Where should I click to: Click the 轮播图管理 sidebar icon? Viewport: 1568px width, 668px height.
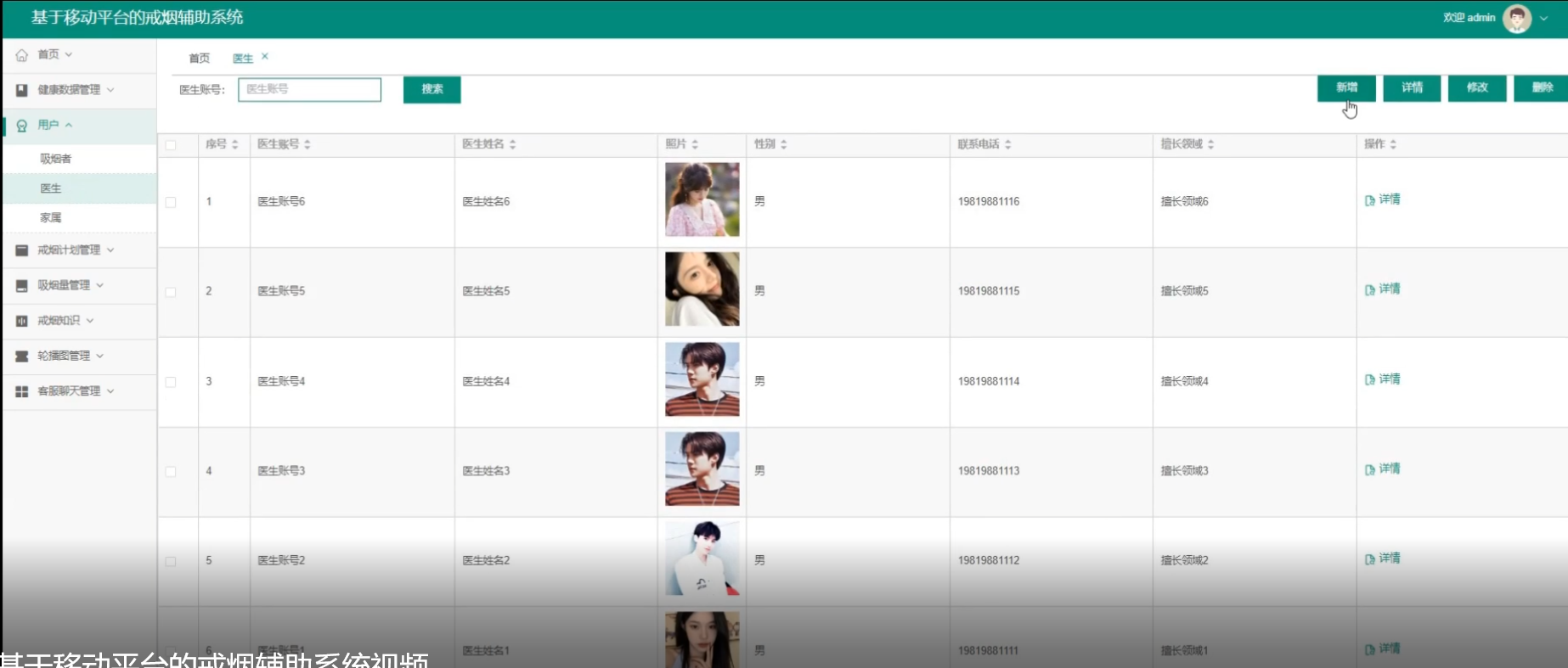click(22, 356)
